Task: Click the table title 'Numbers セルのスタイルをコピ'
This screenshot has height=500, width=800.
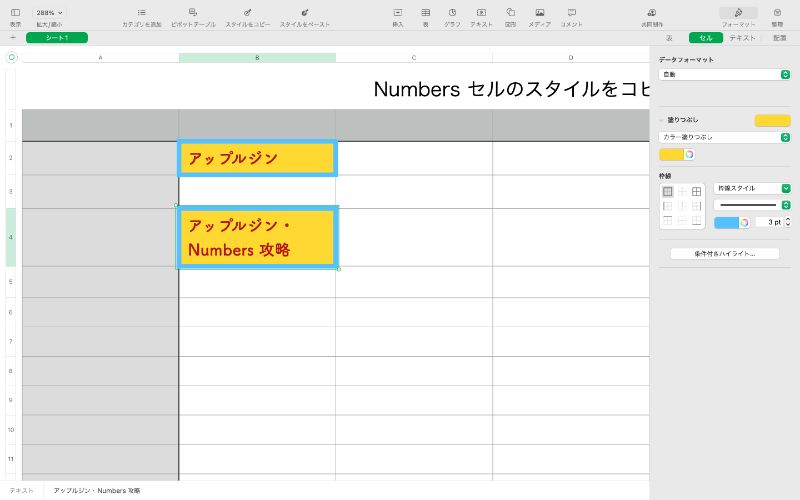Action: [511, 89]
